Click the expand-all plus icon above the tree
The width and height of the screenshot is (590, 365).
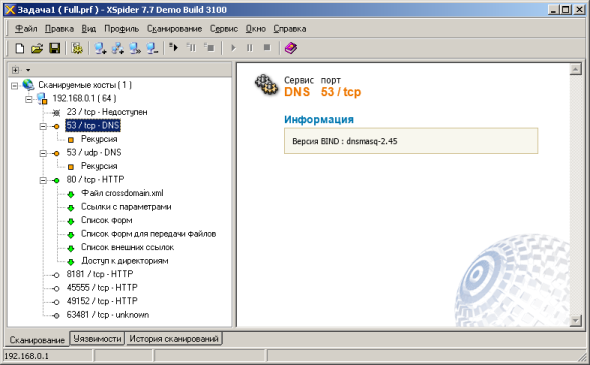pos(15,70)
